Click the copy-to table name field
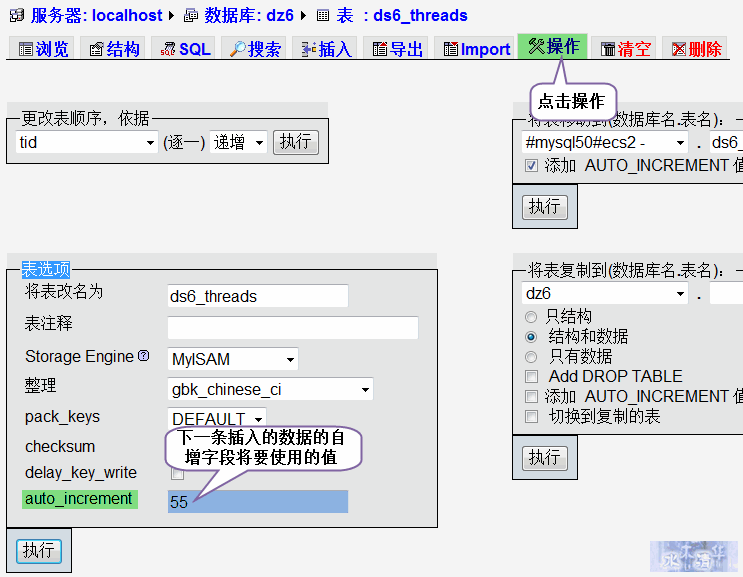743x577 pixels. pos(726,293)
